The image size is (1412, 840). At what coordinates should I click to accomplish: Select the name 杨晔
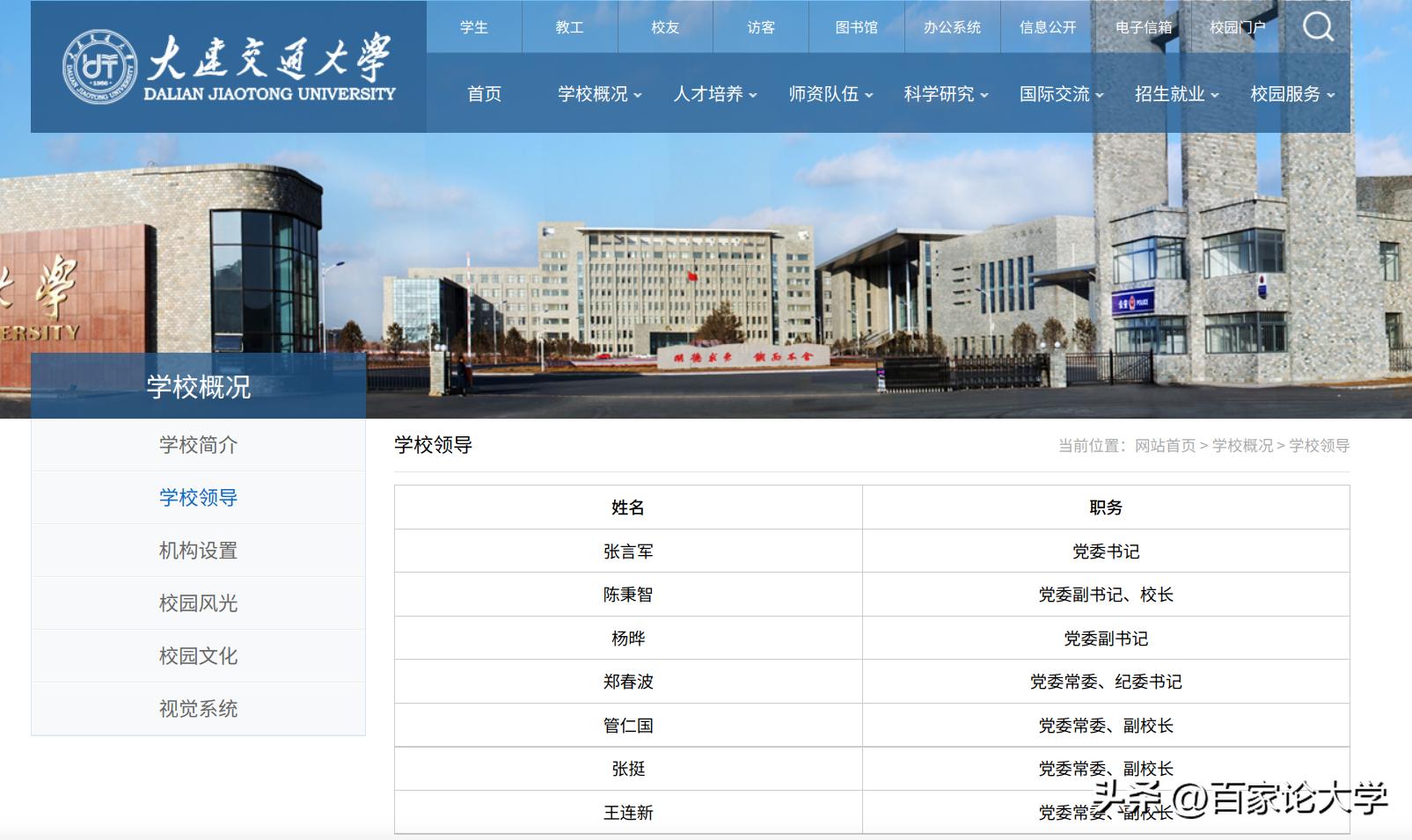628,639
